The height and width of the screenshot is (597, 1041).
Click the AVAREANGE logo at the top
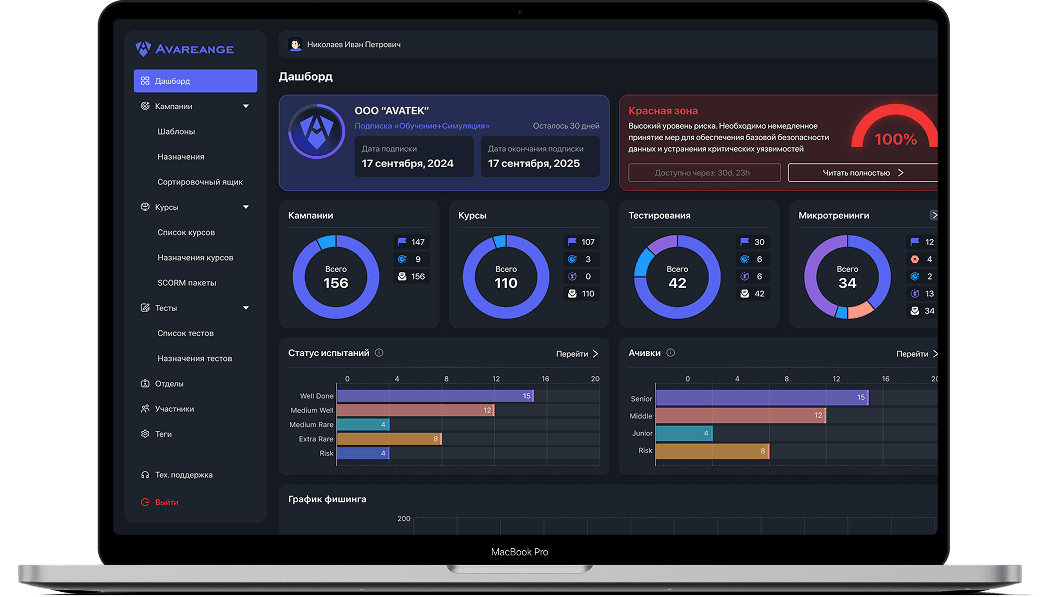[185, 48]
